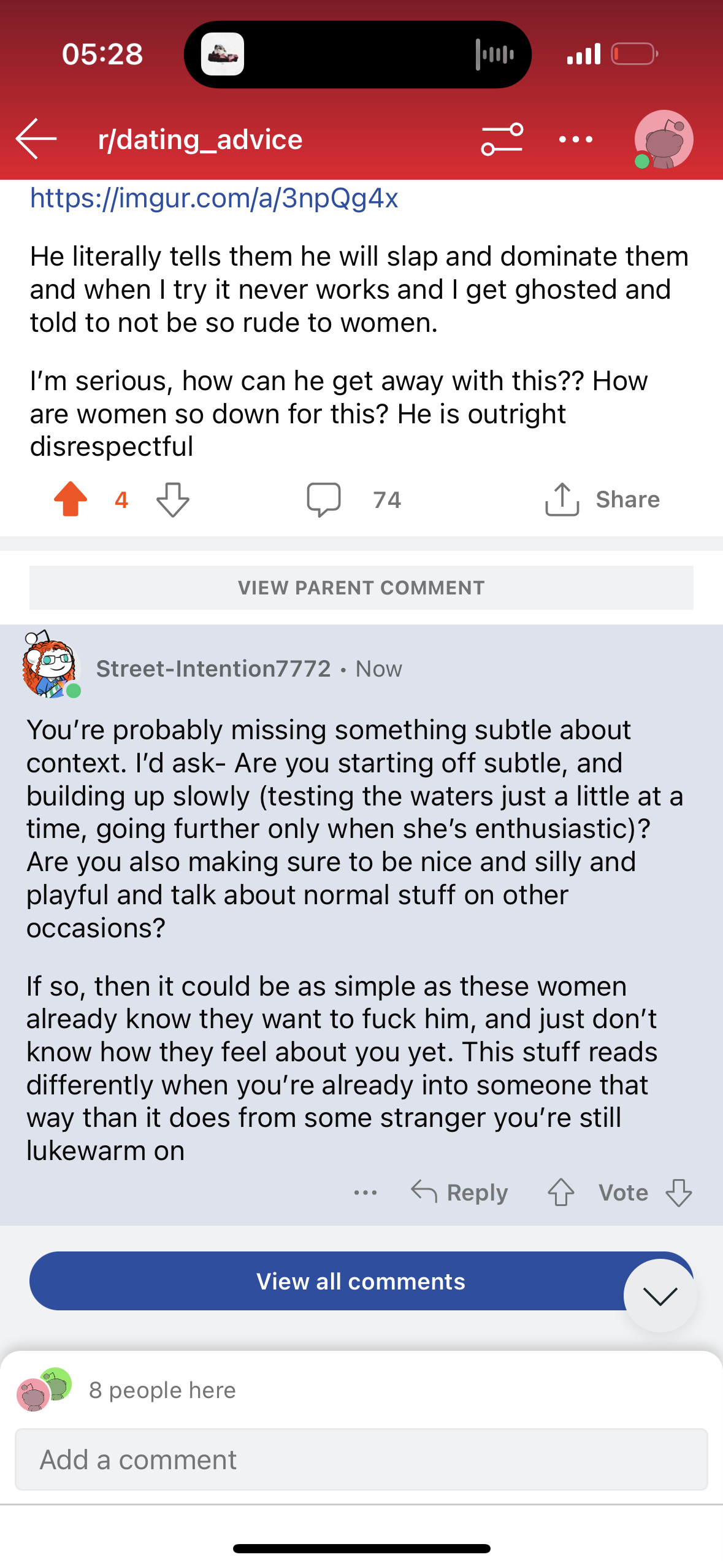Expand the VIEW PARENT COMMENT bar
This screenshot has height=1568, width=723.
(361, 588)
